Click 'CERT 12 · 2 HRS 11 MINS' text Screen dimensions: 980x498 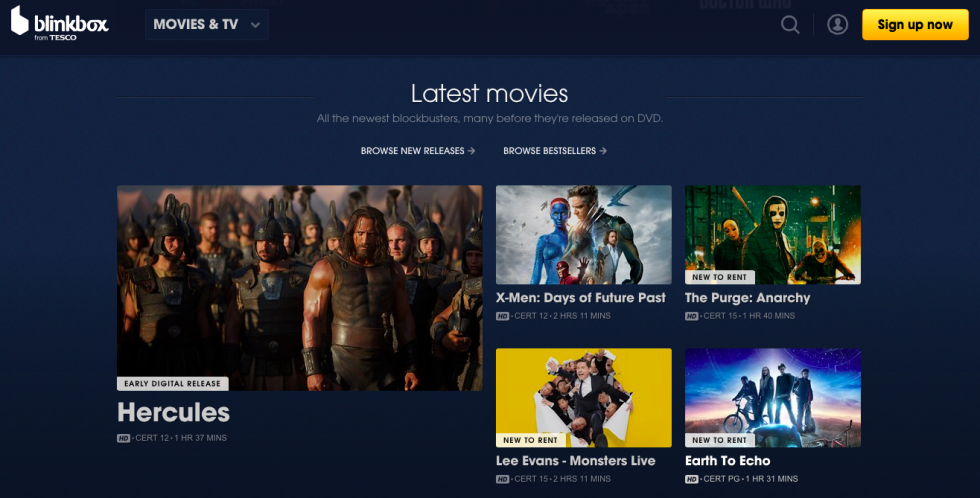click(562, 316)
